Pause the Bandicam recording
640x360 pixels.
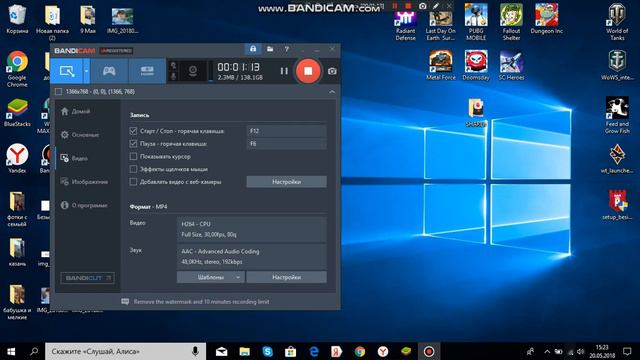(x=284, y=71)
